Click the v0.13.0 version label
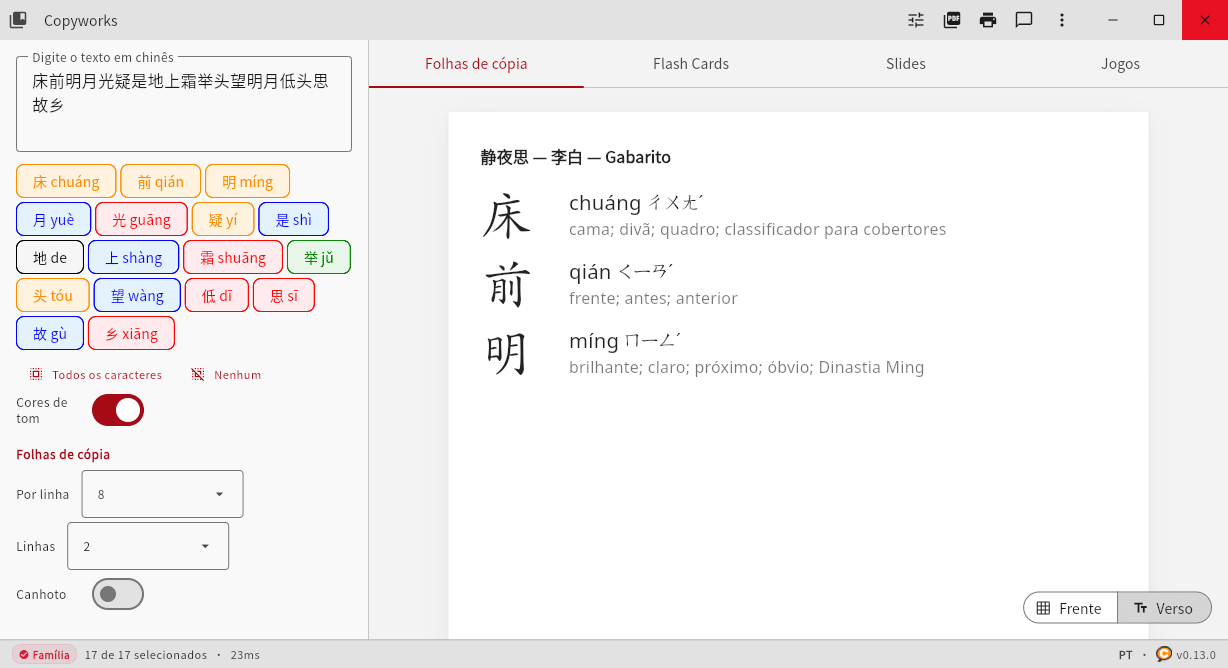This screenshot has height=668, width=1228. point(1196,655)
